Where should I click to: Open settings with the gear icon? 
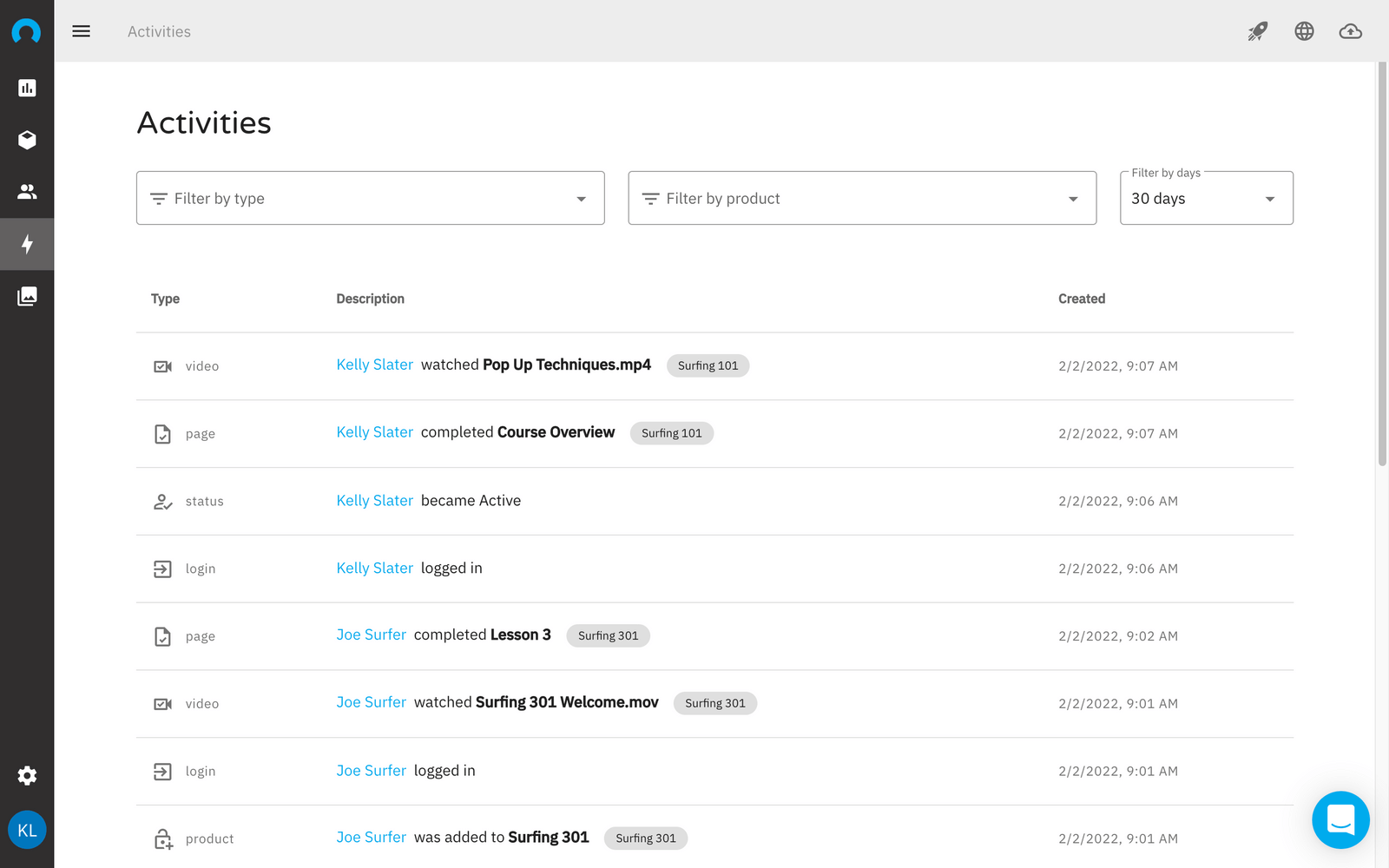click(x=27, y=775)
